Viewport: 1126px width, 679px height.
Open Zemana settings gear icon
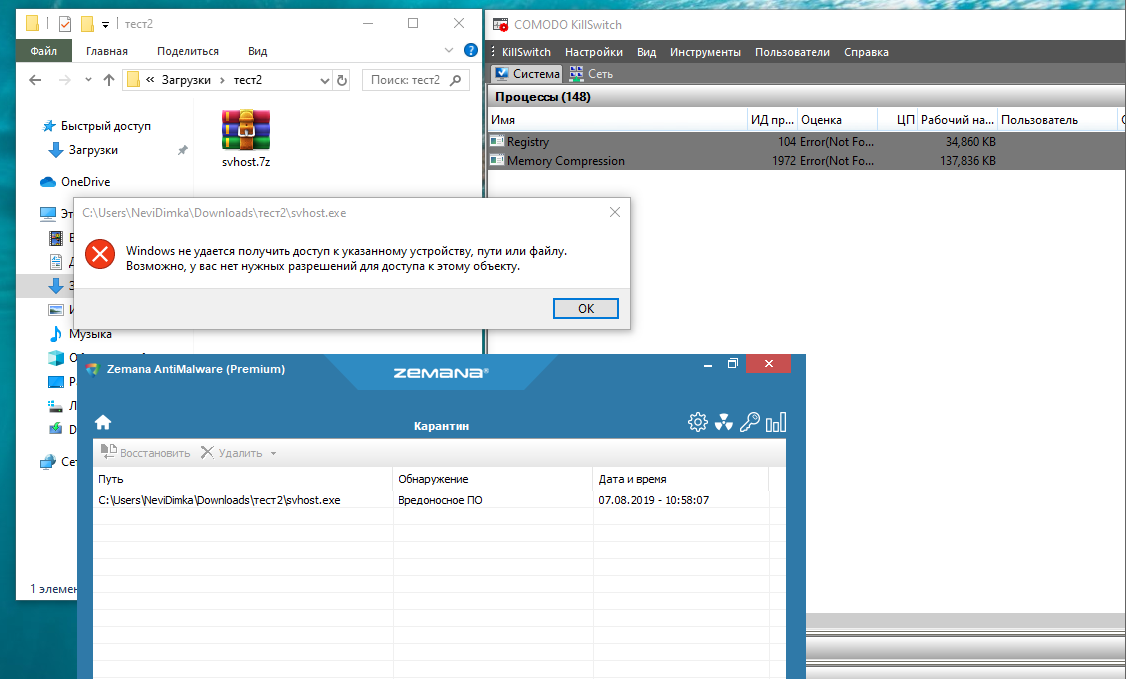[697, 422]
